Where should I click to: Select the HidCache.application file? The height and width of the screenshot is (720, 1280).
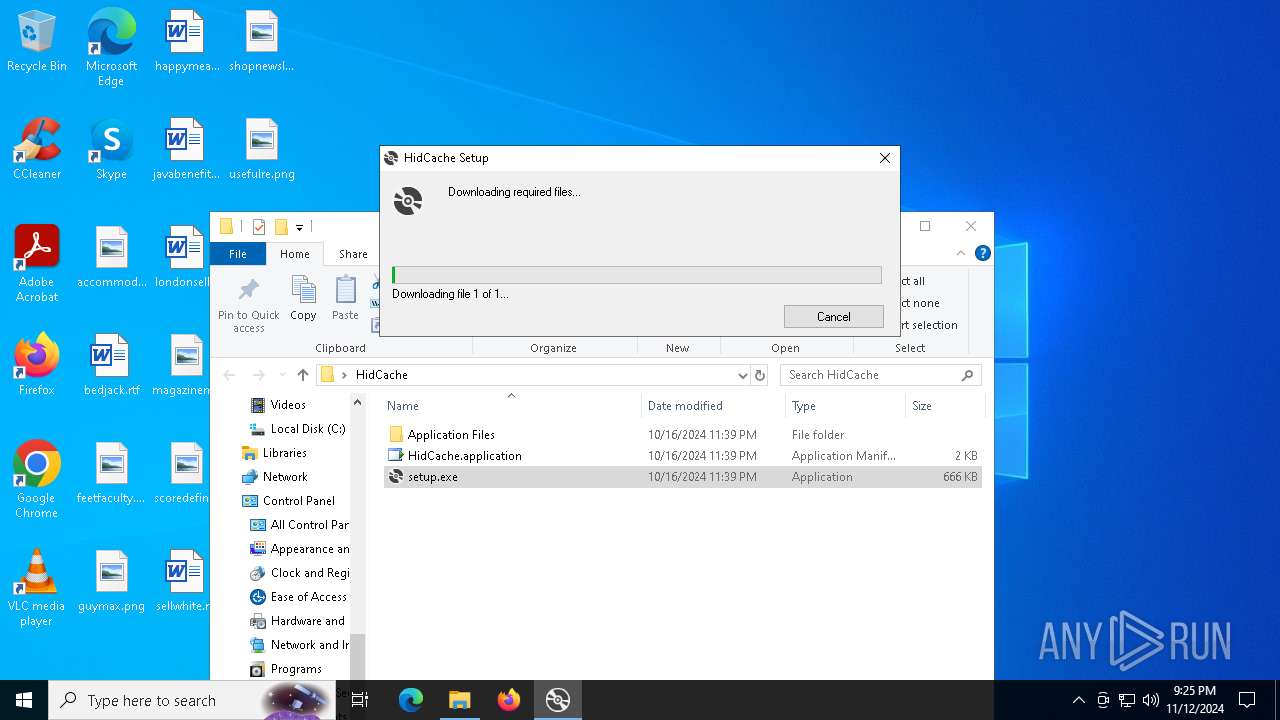(464, 456)
